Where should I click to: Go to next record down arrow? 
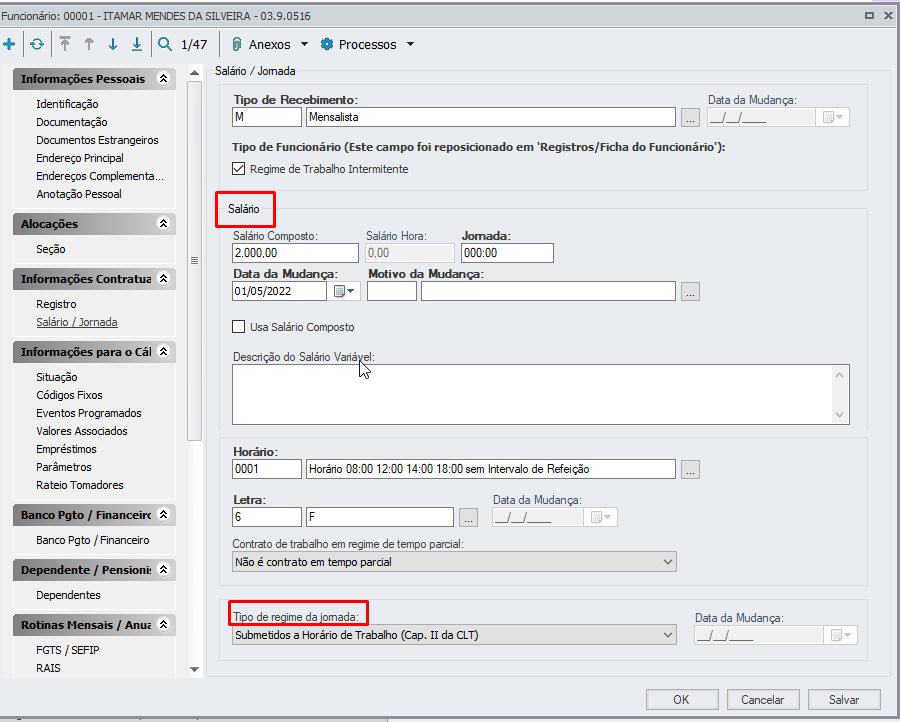coord(113,44)
